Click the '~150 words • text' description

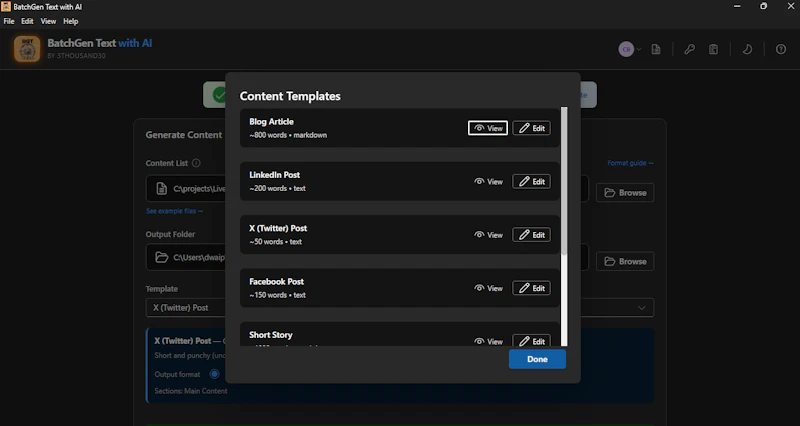coord(278,295)
